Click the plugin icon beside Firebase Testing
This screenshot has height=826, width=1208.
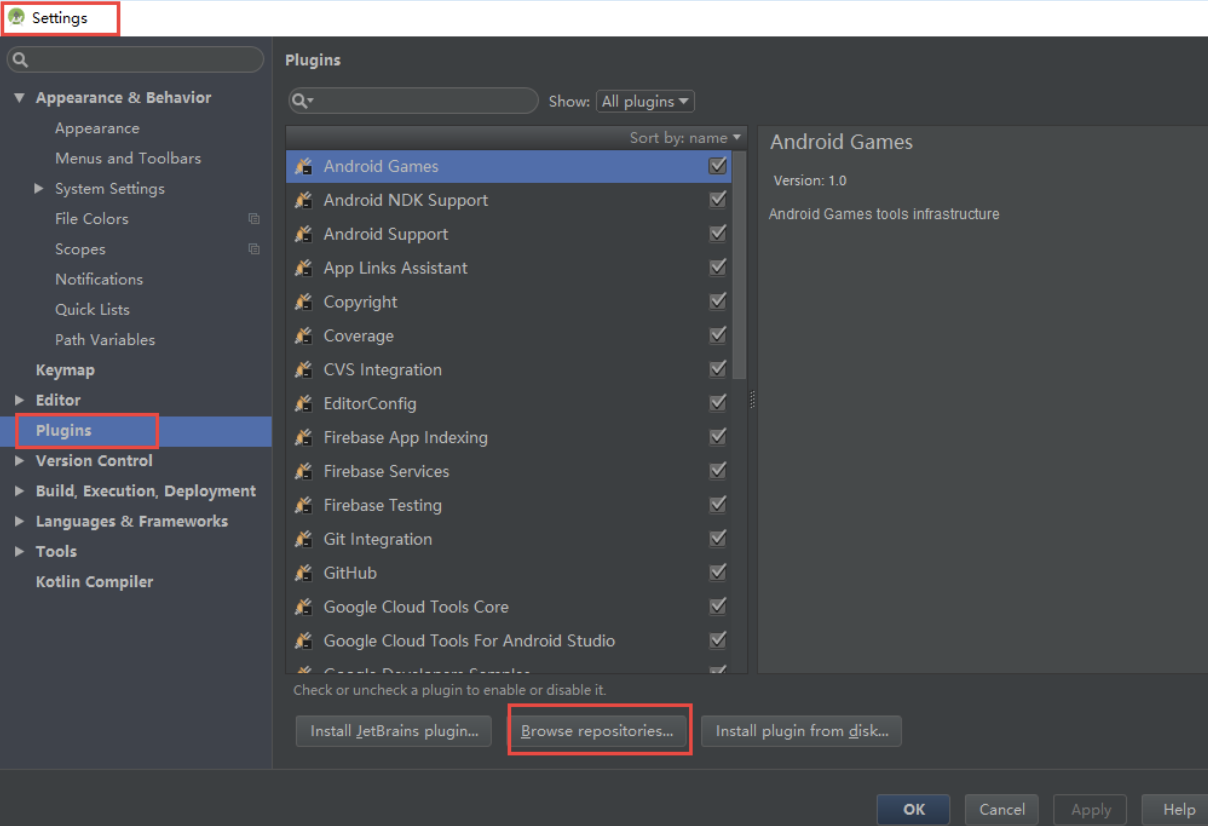click(x=304, y=506)
